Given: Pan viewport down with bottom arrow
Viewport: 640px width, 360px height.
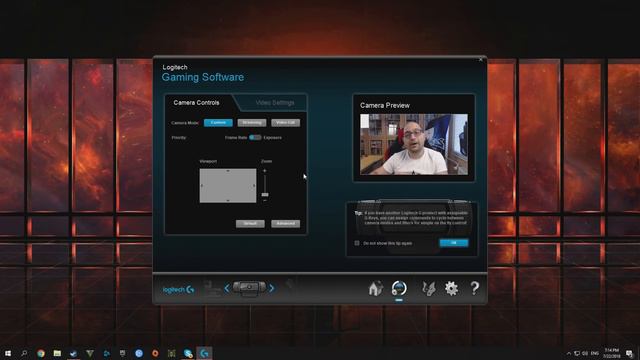Looking at the screenshot, I should coord(228,200).
